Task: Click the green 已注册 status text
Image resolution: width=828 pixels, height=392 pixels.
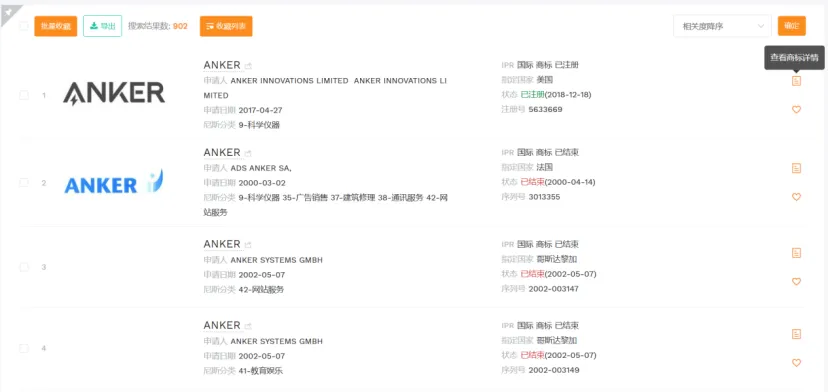Action: (x=532, y=95)
